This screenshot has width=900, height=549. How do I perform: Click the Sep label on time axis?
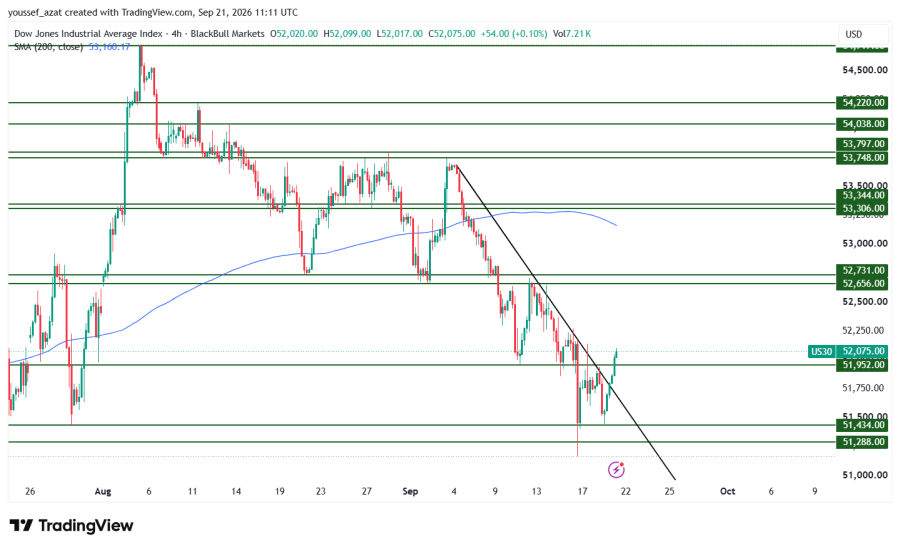[x=410, y=492]
